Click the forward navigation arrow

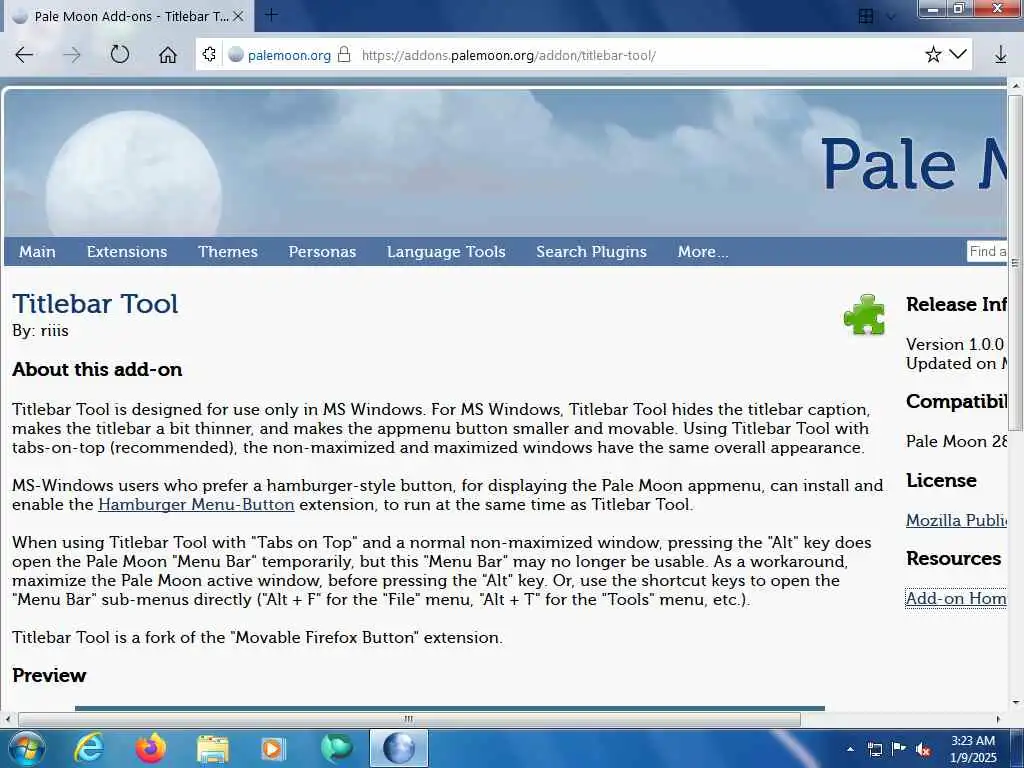[x=71, y=55]
